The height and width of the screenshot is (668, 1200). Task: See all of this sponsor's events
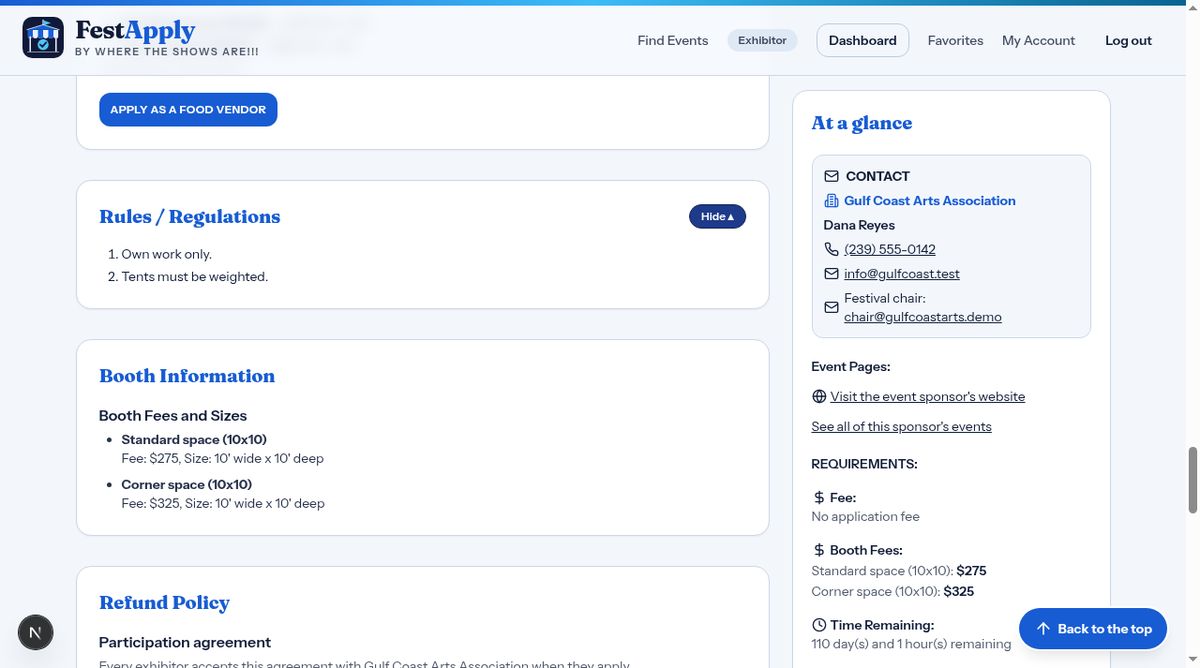[x=901, y=427]
